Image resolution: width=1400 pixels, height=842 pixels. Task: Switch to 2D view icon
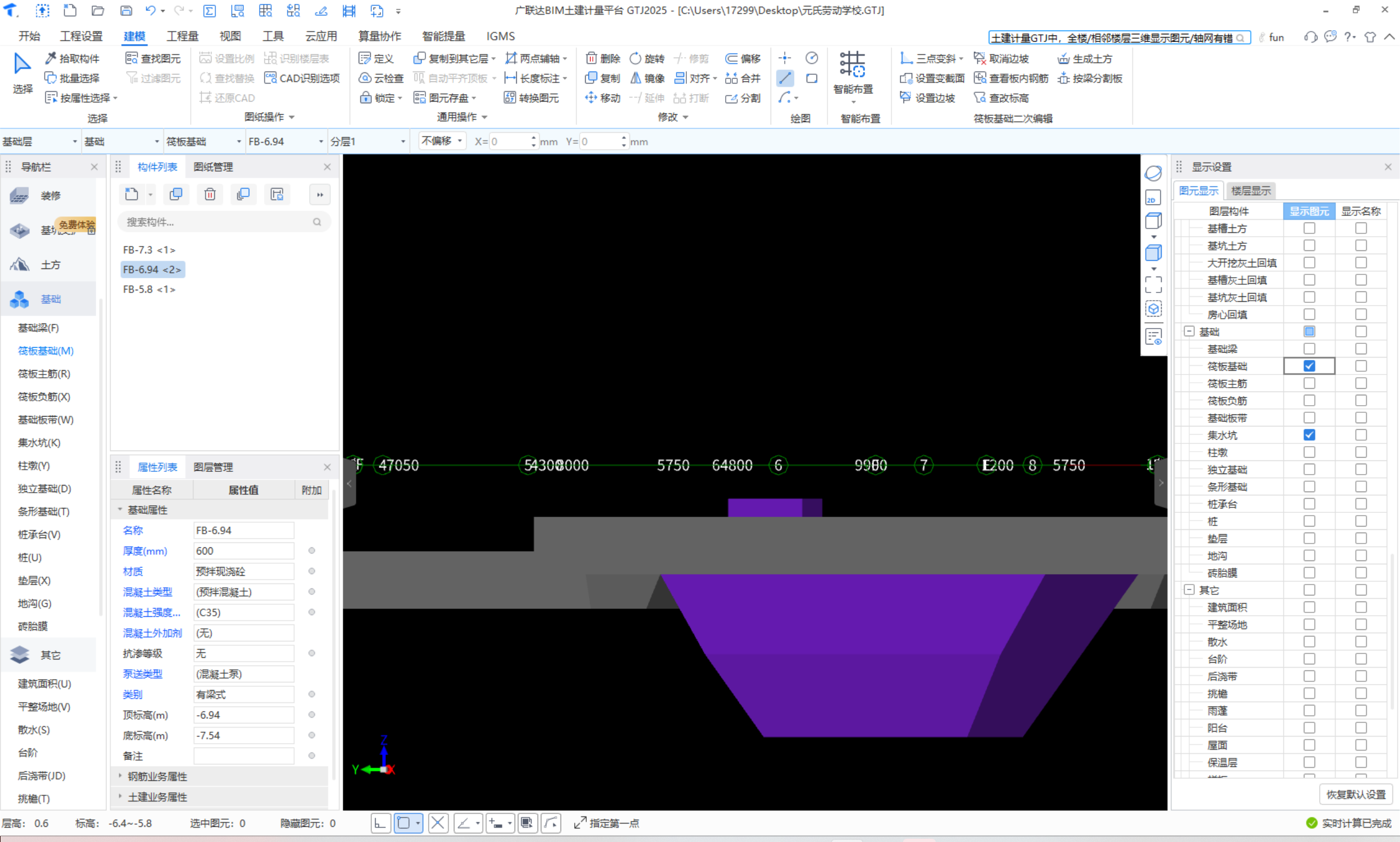click(x=1153, y=198)
